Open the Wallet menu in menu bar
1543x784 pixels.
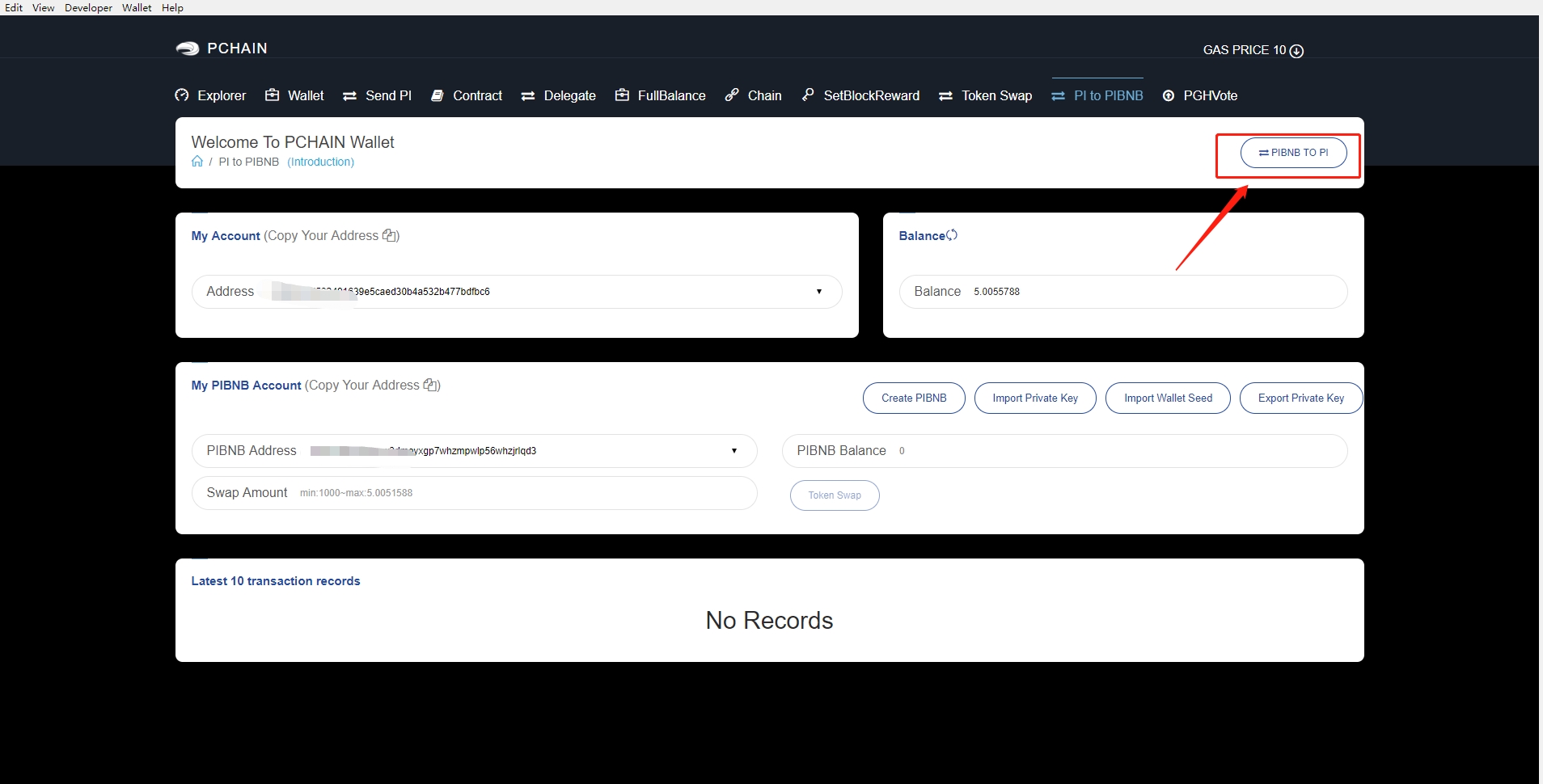tap(137, 7)
